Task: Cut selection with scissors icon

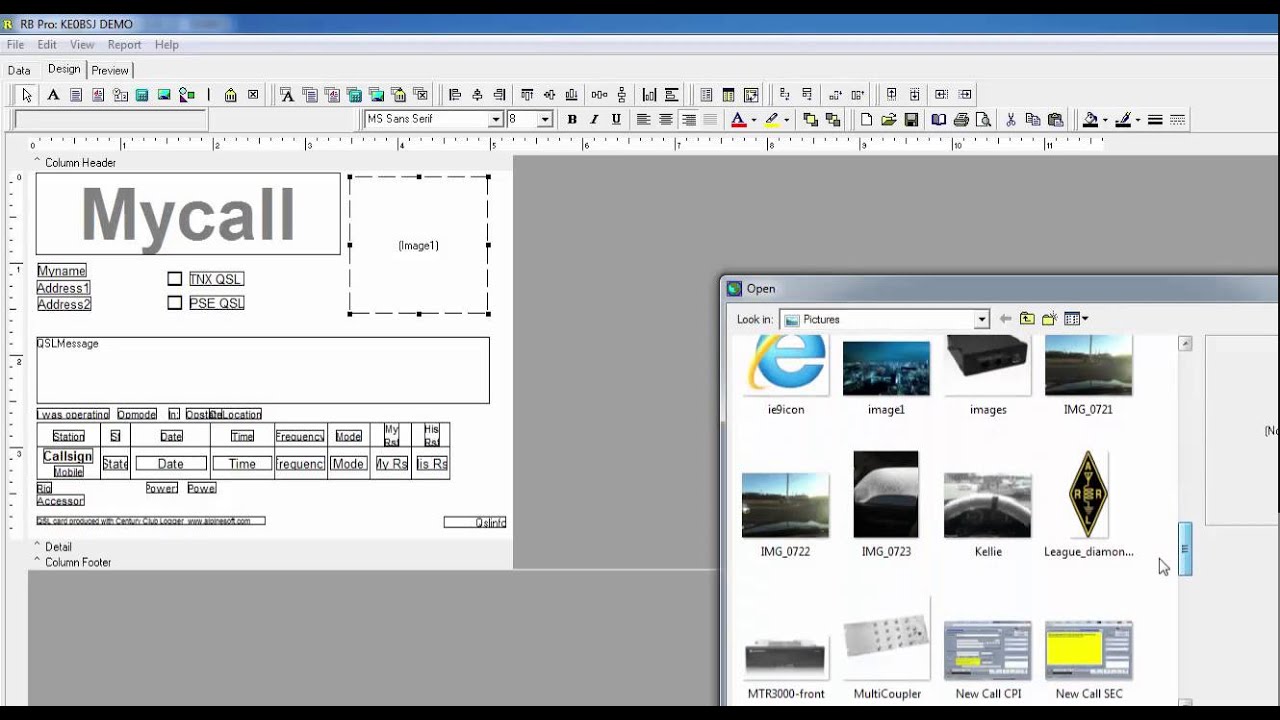Action: coord(1011,120)
